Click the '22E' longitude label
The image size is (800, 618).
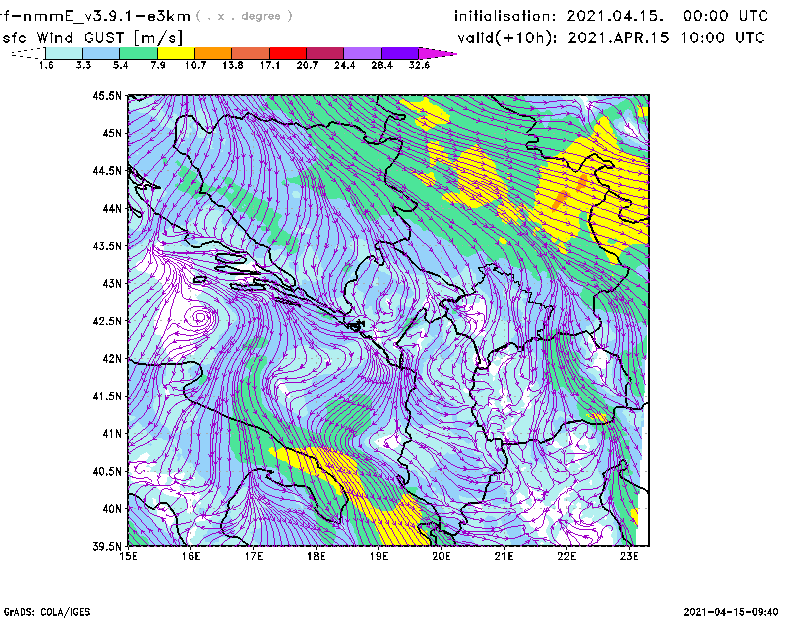click(566, 556)
